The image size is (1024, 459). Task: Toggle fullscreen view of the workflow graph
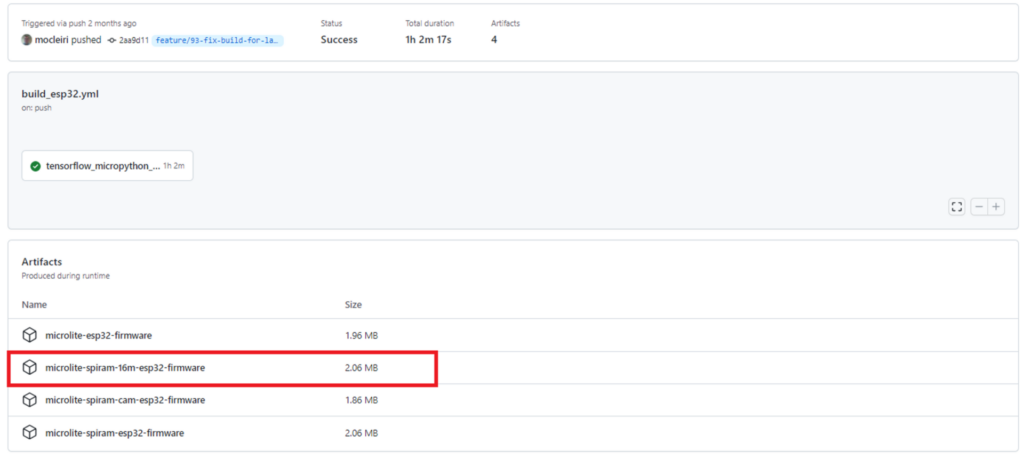coord(957,207)
